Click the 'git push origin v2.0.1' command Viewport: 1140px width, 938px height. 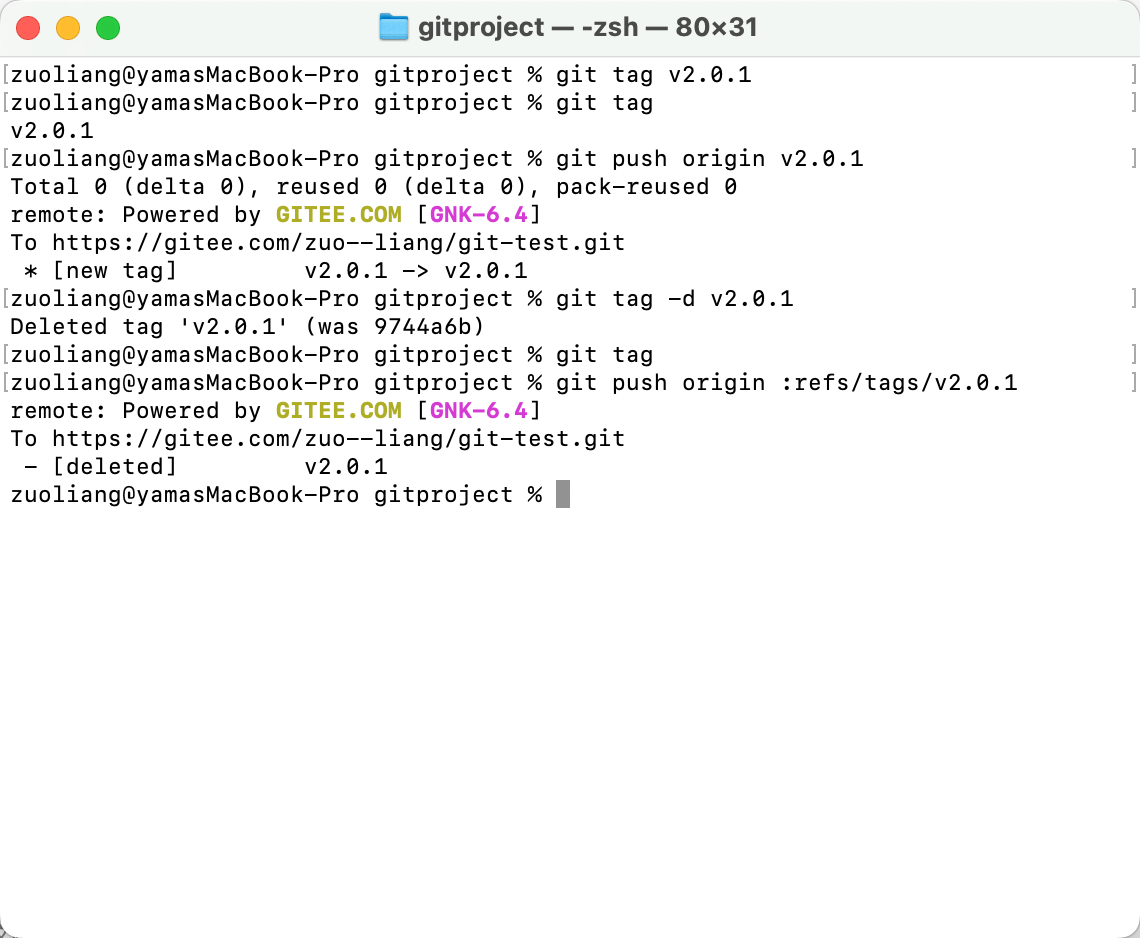click(x=710, y=159)
